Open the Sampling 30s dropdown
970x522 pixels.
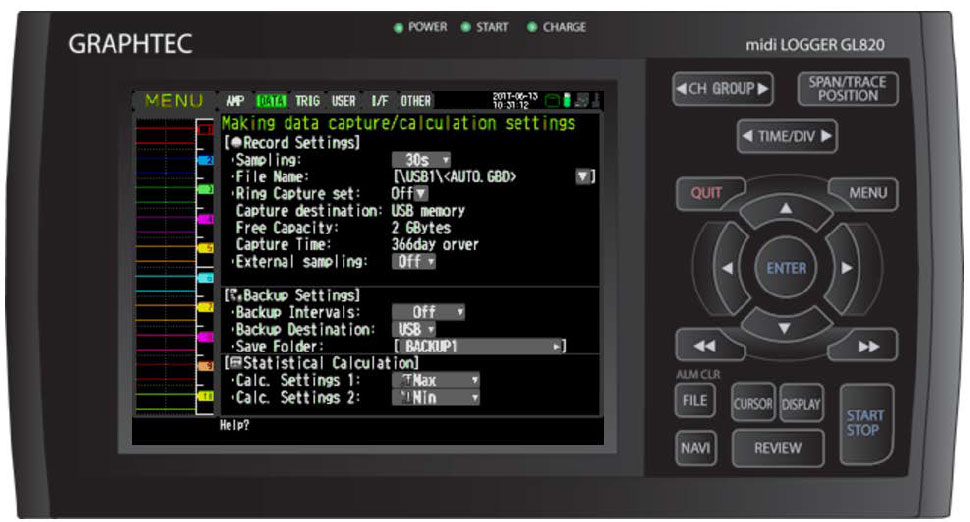[421, 160]
